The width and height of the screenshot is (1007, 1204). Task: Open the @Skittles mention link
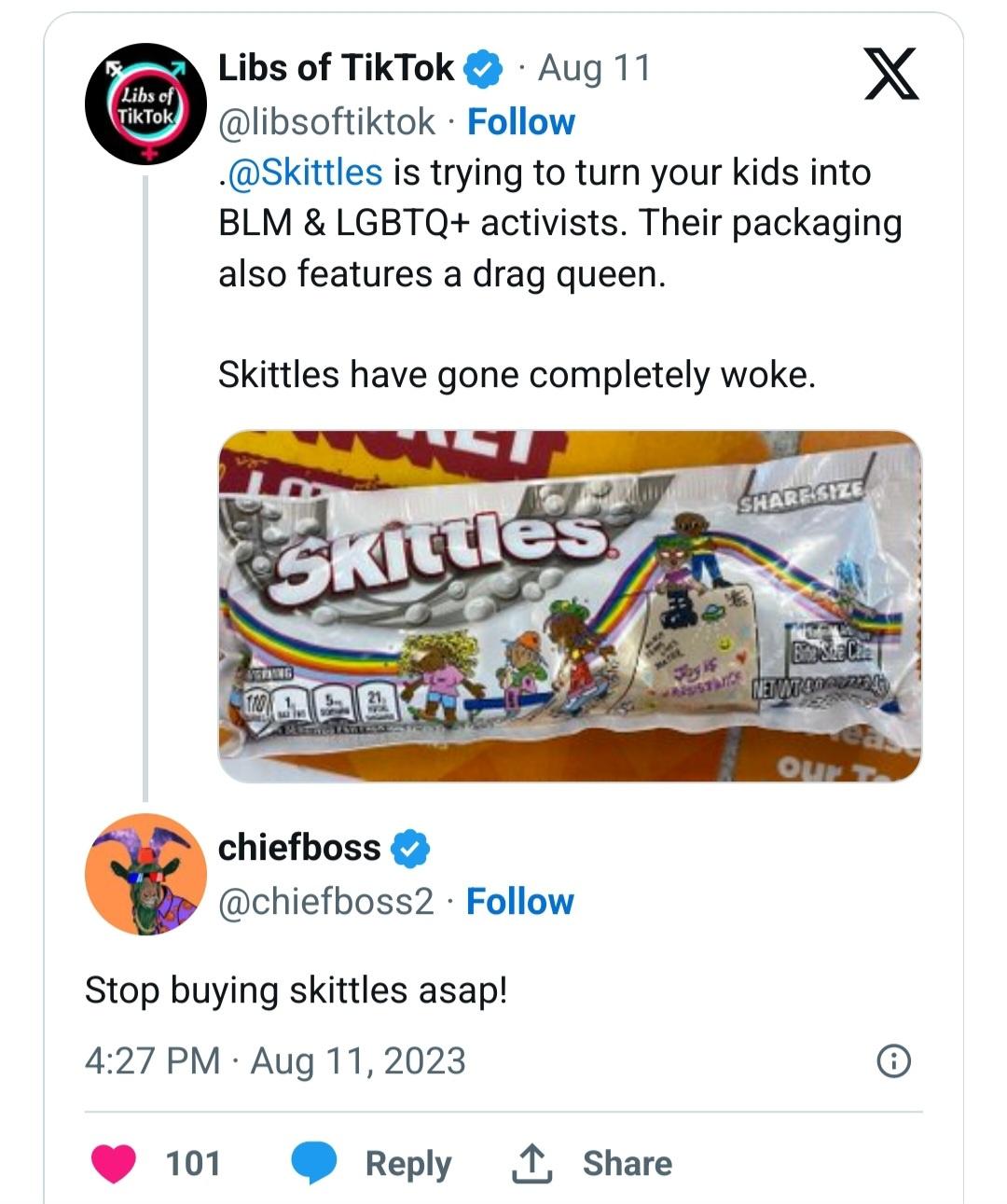pyautogui.click(x=304, y=172)
